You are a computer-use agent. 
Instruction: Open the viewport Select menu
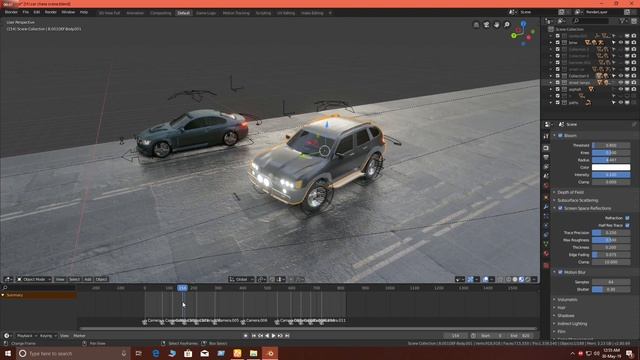[74, 279]
